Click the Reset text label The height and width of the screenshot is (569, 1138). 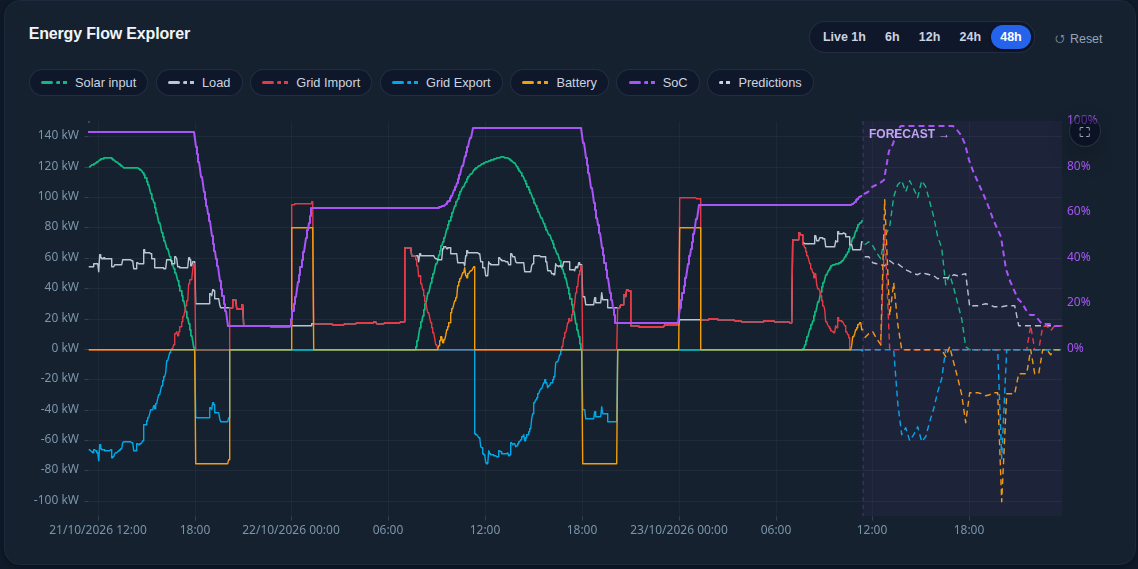1086,39
